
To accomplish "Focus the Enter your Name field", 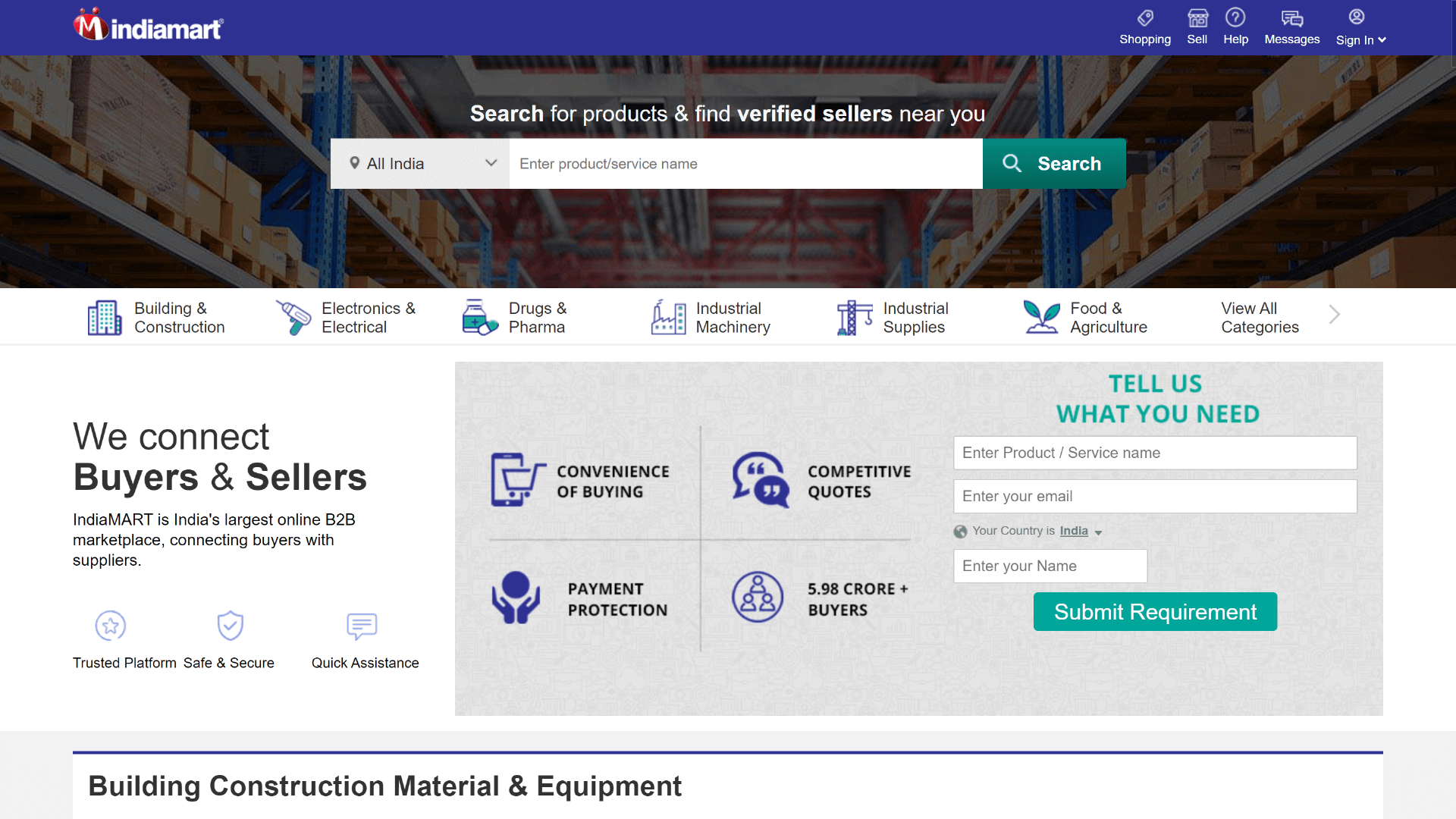I will coord(1050,566).
